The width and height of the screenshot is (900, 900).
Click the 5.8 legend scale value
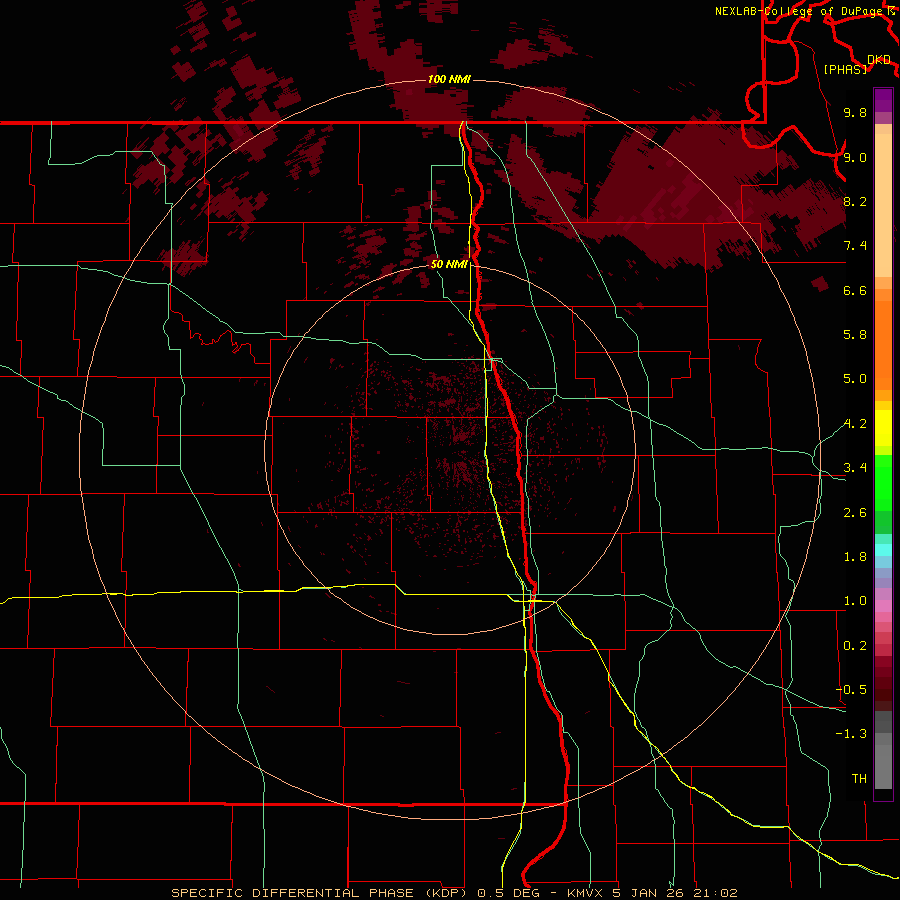[x=855, y=335]
